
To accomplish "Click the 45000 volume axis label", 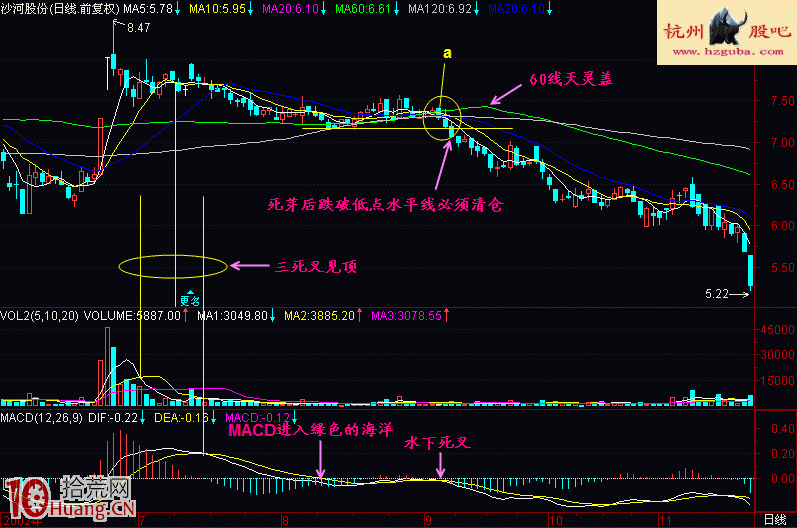I will pos(778,330).
